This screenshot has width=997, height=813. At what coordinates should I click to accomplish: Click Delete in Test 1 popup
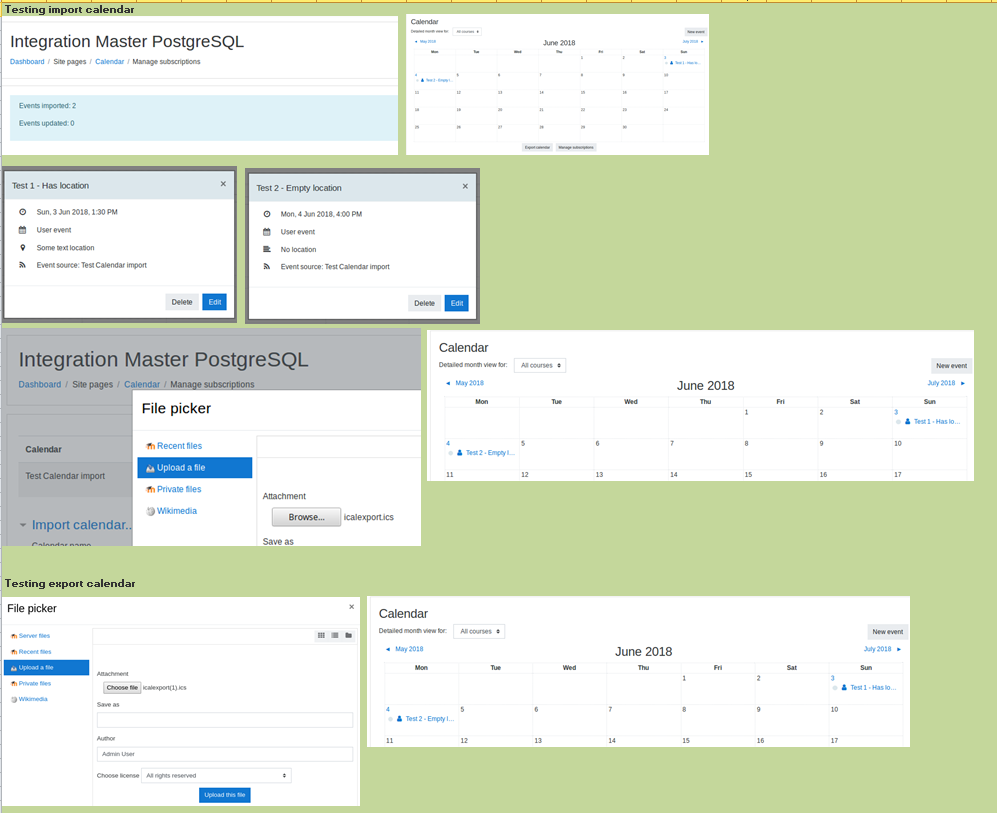pyautogui.click(x=182, y=302)
